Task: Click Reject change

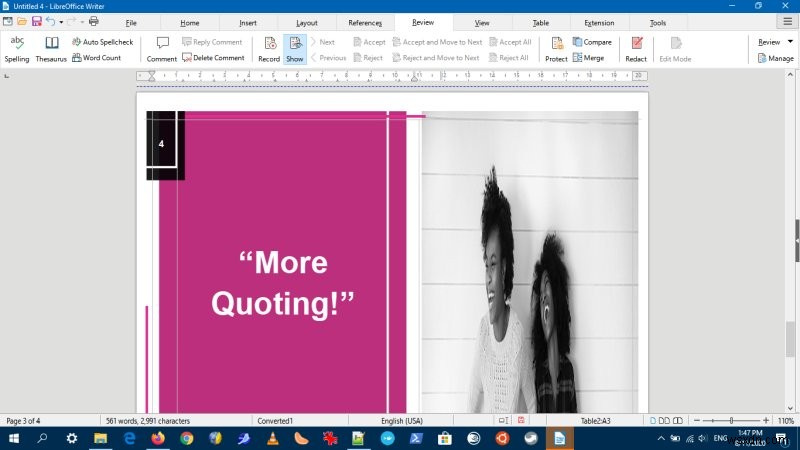Action: coord(368,58)
